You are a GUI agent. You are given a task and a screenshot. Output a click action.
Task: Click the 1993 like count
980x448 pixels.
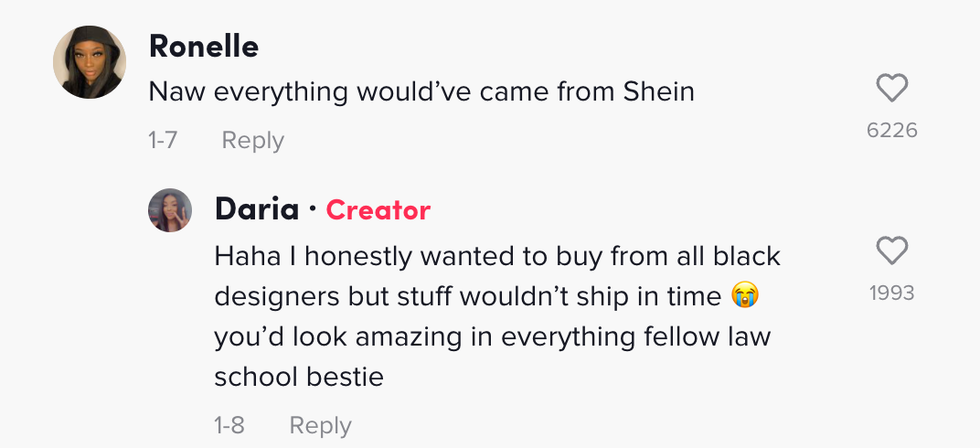coord(891,293)
